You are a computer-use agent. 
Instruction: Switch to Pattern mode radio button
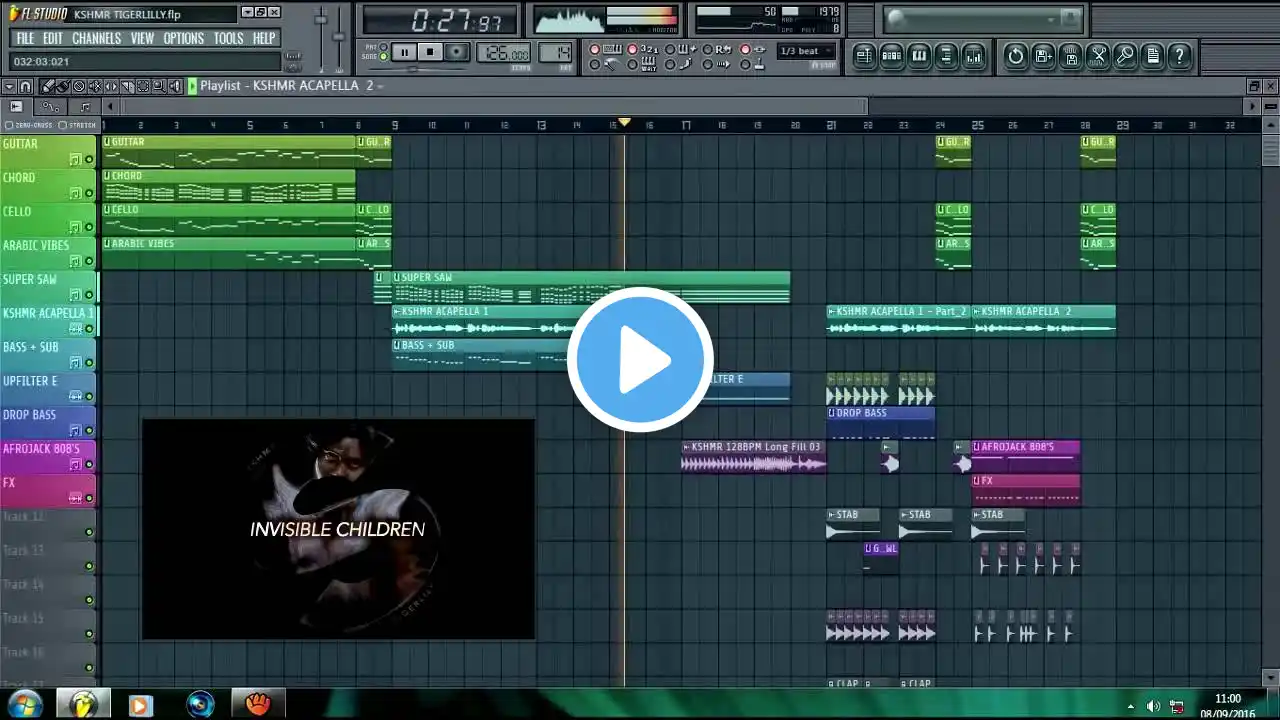click(x=385, y=47)
